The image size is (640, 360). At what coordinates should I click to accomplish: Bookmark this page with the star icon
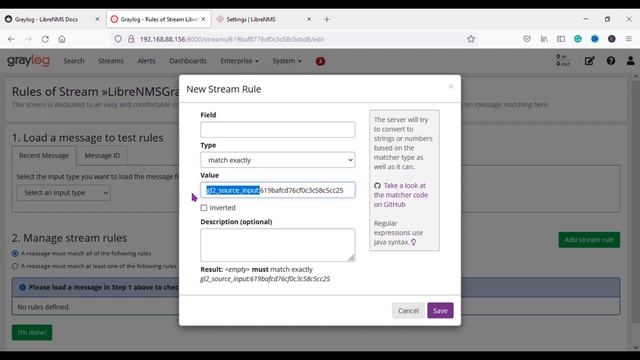click(471, 39)
